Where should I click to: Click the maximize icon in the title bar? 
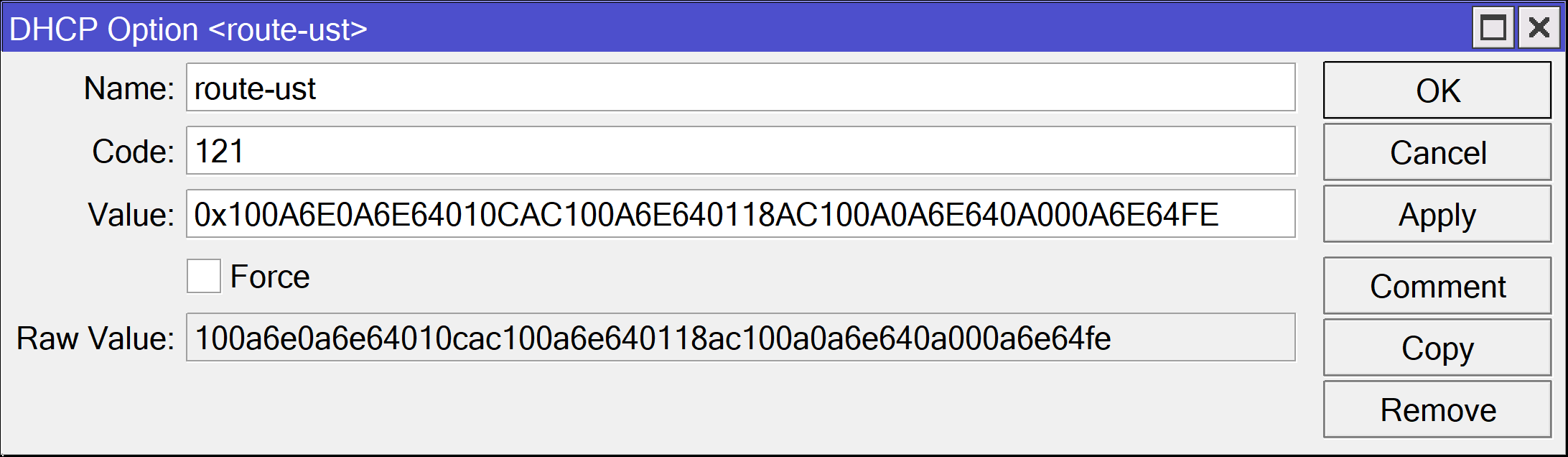coord(1492,29)
